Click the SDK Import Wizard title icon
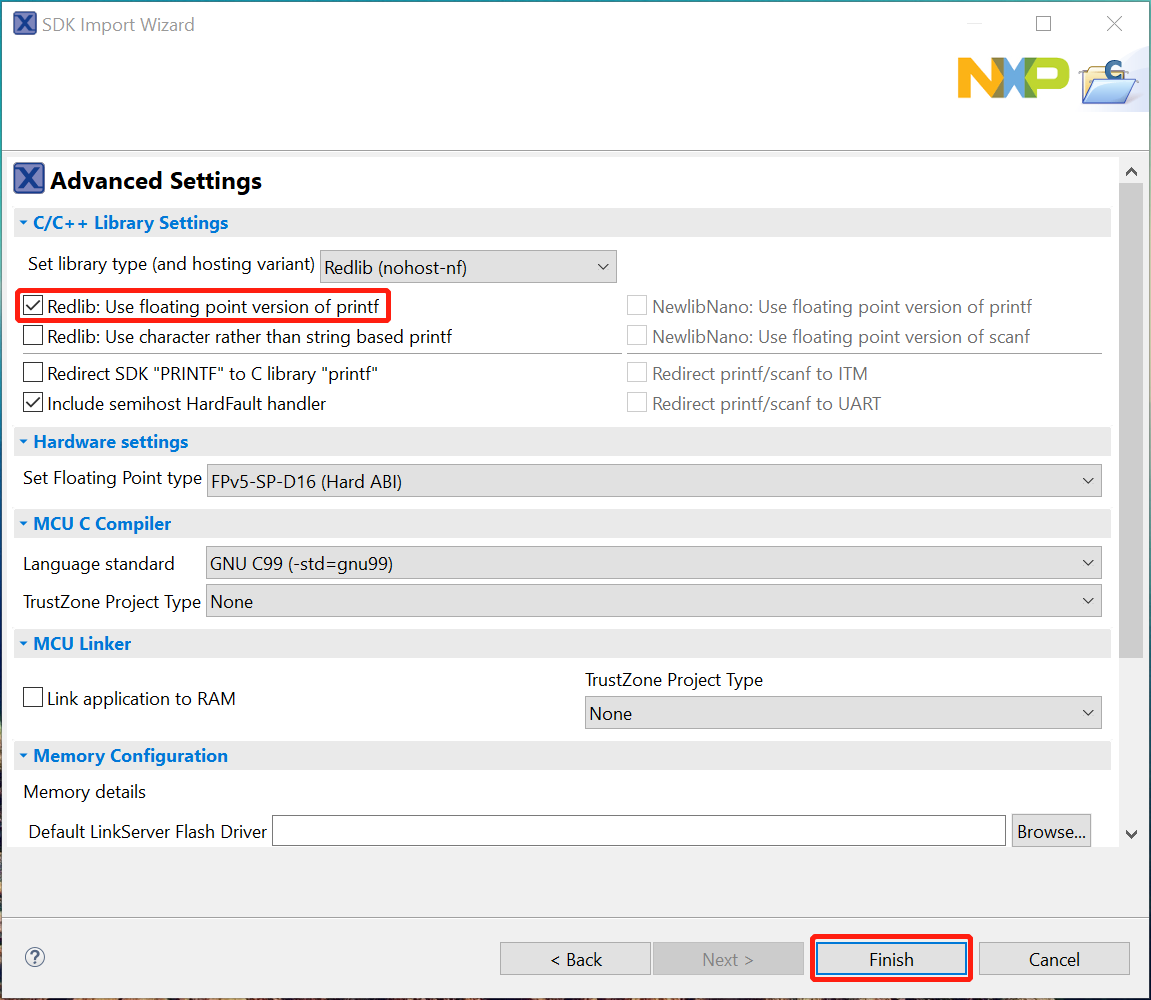The width and height of the screenshot is (1151, 1000). [25, 24]
